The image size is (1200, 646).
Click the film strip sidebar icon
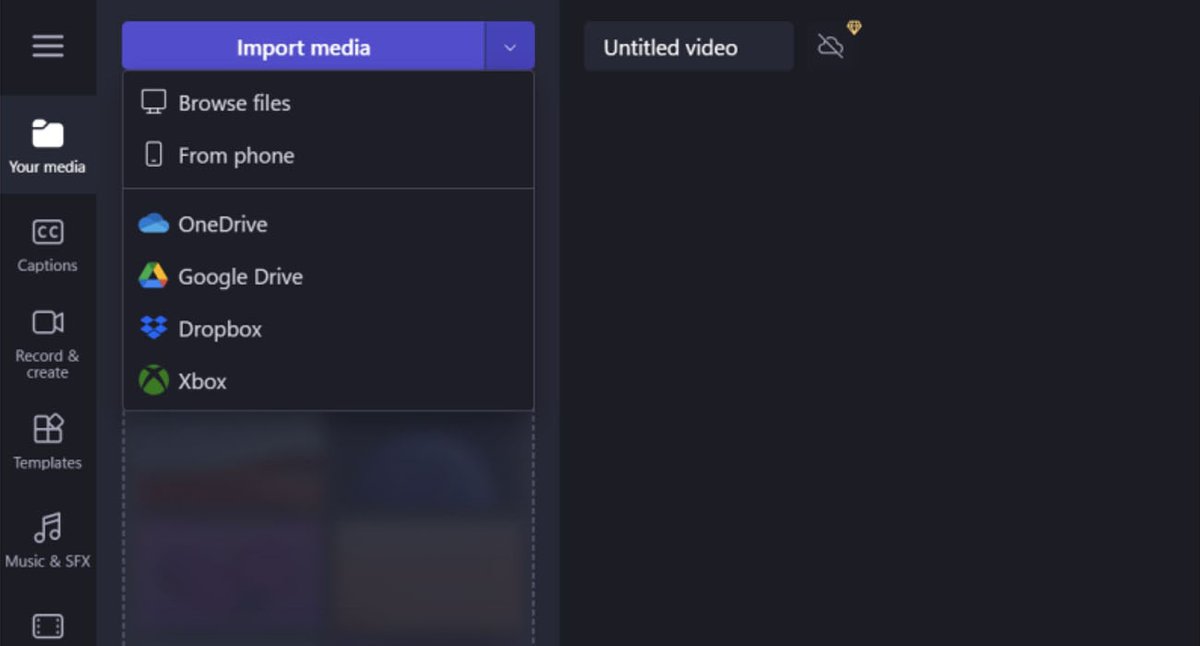[x=47, y=626]
